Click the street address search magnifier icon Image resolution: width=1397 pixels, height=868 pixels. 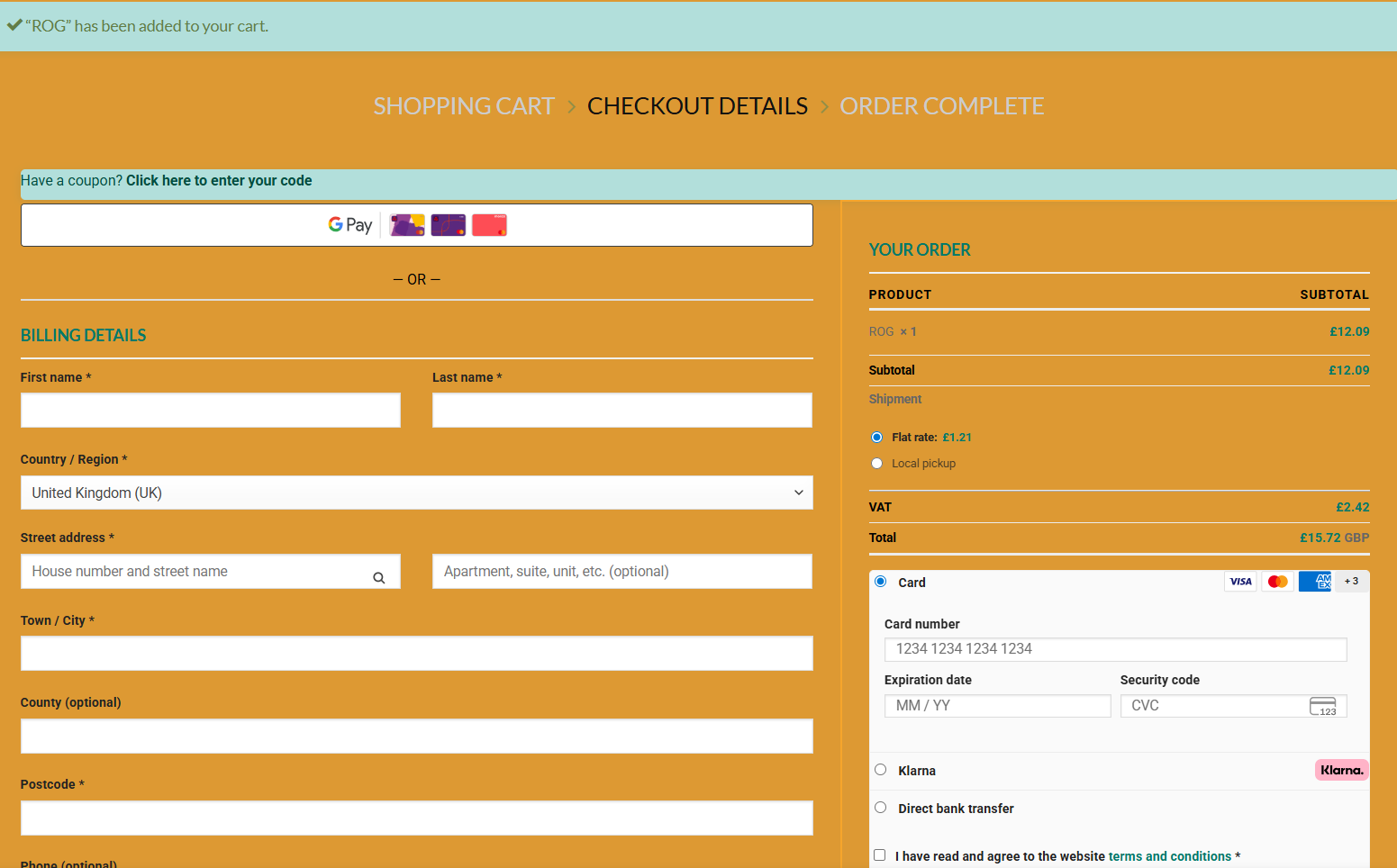point(379,577)
